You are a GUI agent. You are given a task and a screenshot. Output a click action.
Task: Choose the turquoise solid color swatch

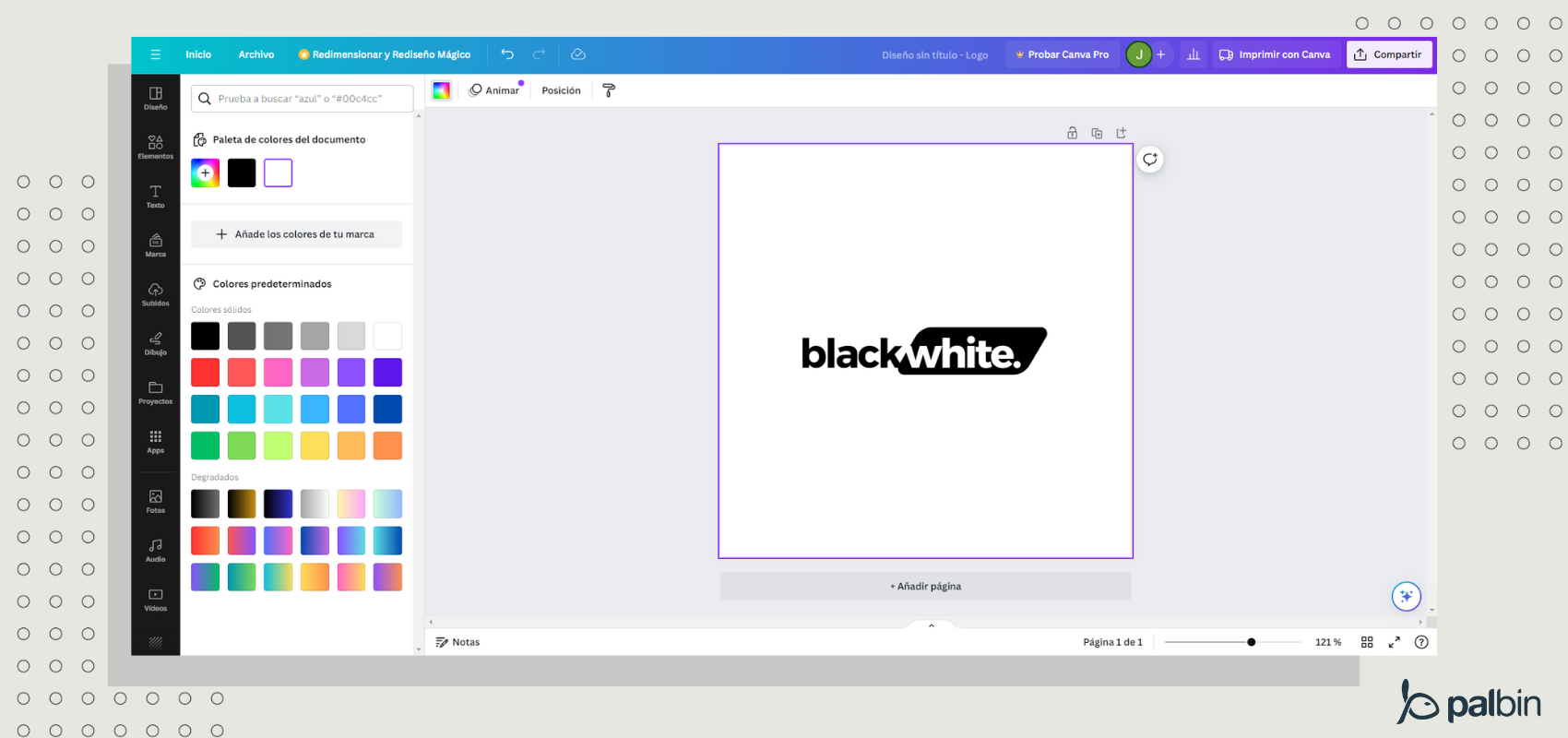coord(278,409)
